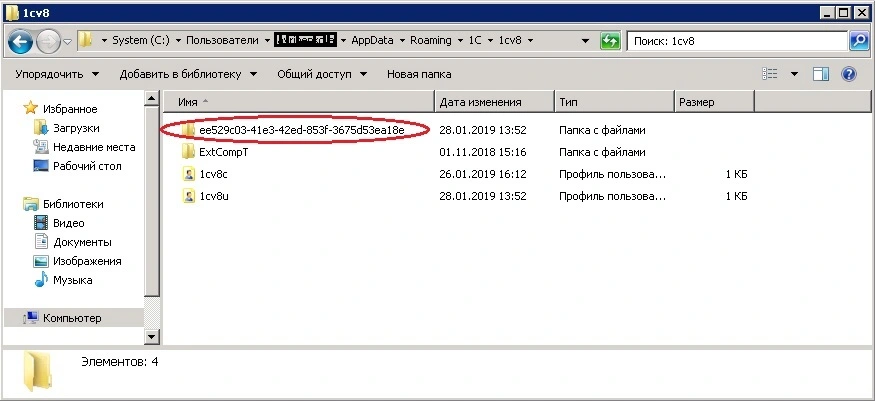The width and height of the screenshot is (875, 401).
Task: Open the Общий доступ dropdown
Action: (x=321, y=74)
